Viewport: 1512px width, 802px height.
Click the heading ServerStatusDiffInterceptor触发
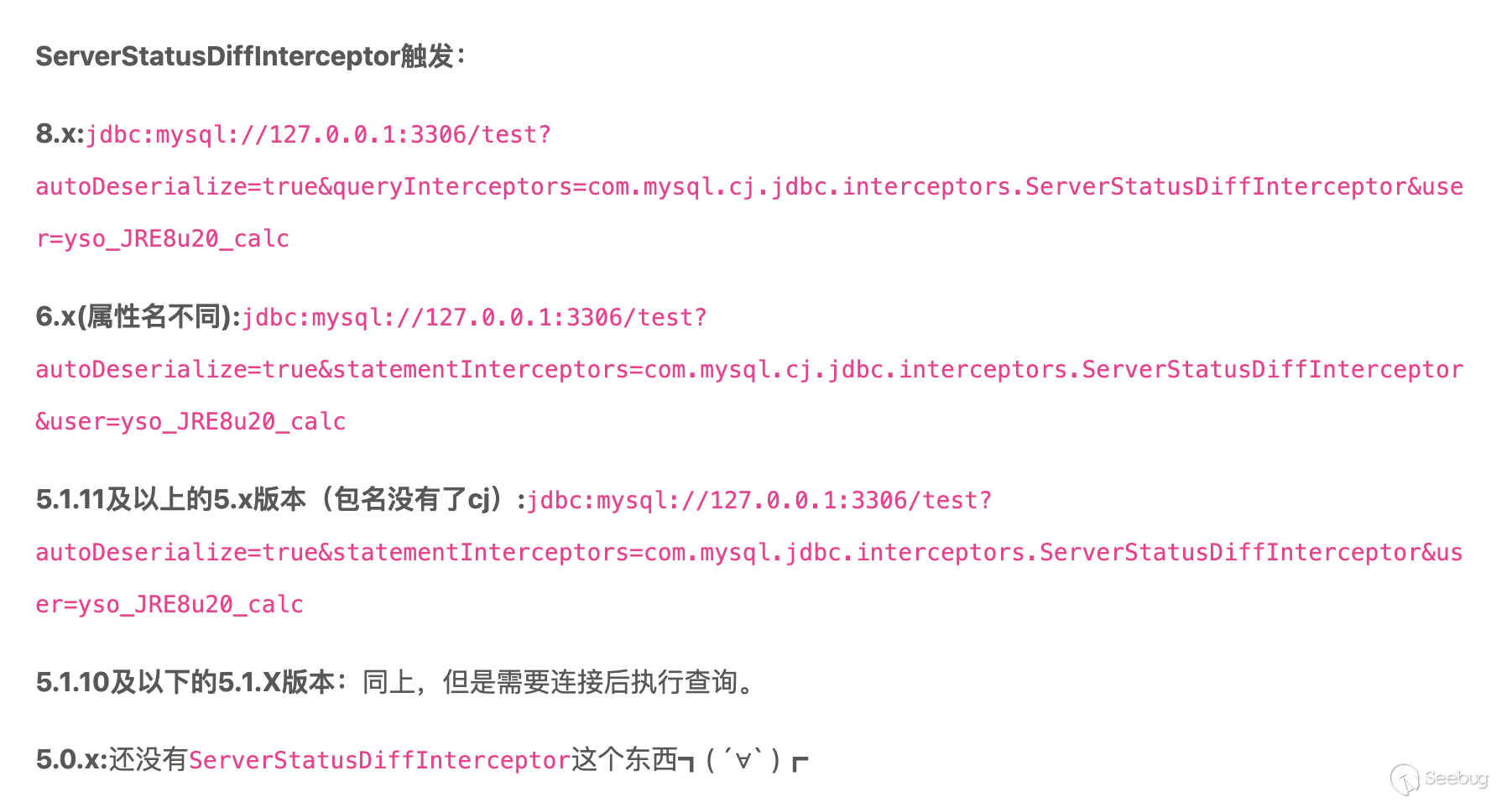click(x=250, y=56)
